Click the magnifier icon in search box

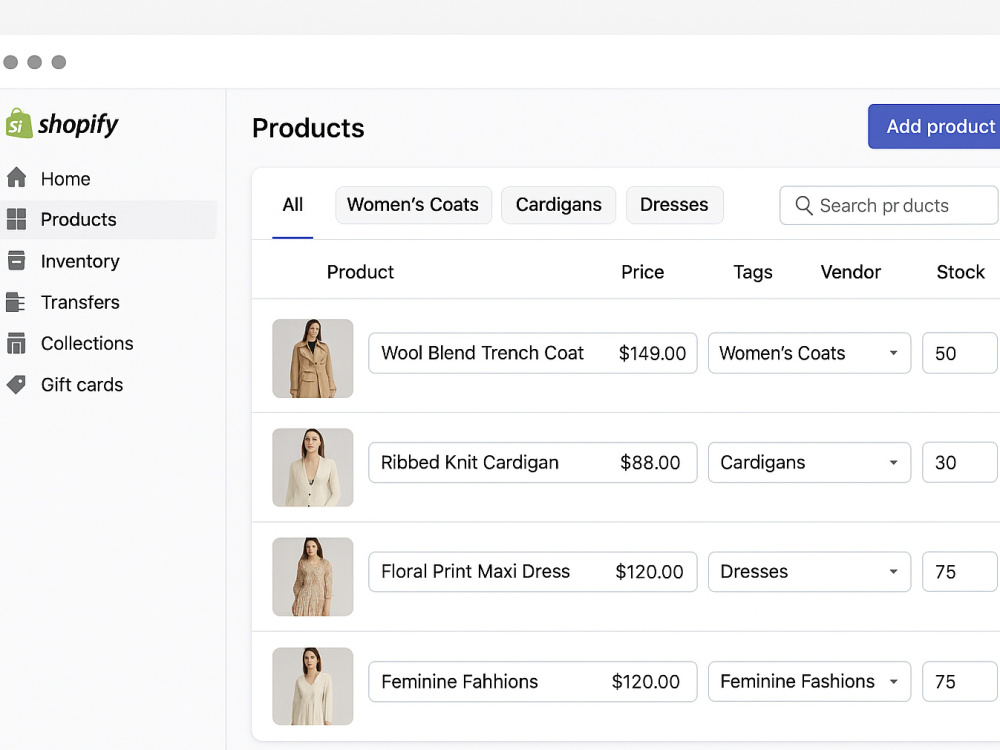point(804,205)
